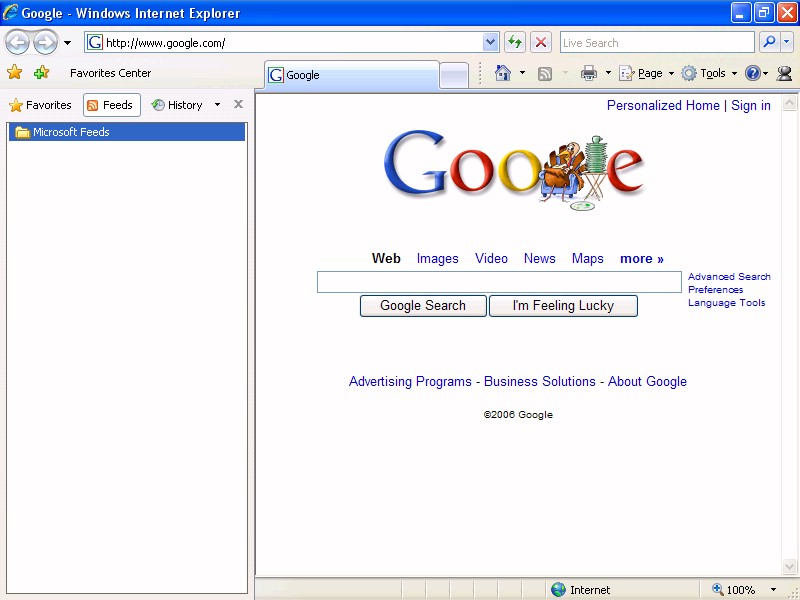Screen dimensions: 800x600
Task: Open the recent pages dropdown arrow
Action: pos(67,43)
